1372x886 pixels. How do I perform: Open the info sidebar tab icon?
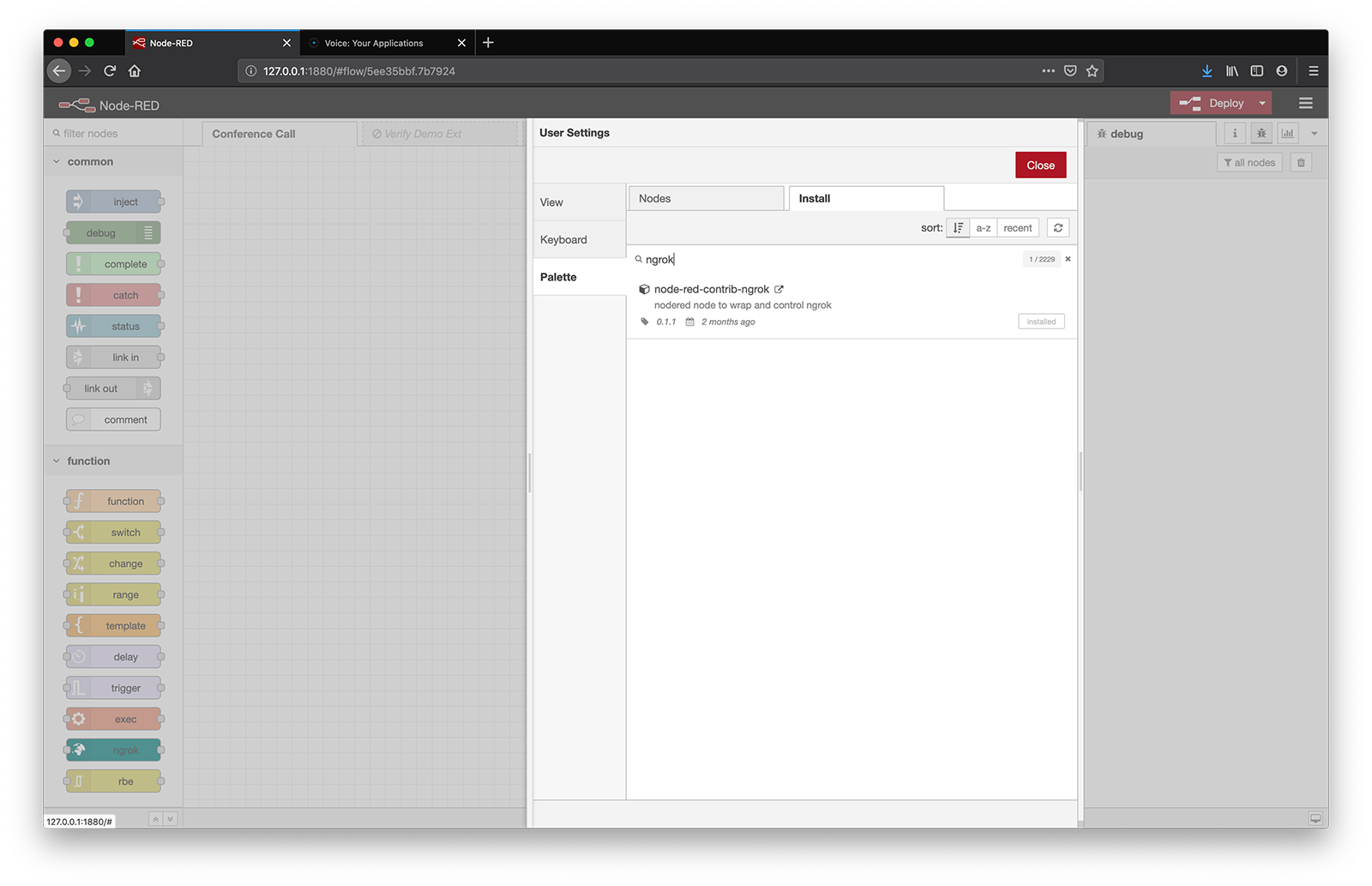[1235, 133]
